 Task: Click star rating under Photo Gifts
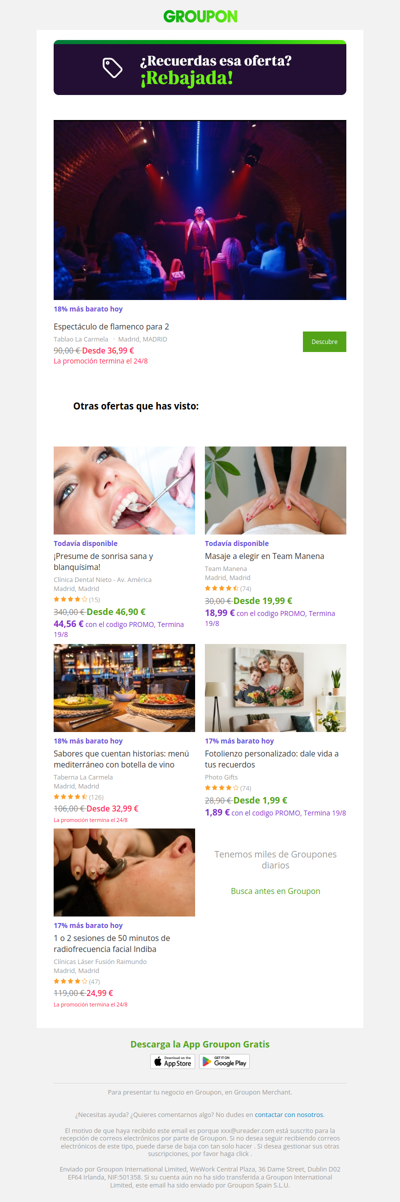click(x=221, y=787)
